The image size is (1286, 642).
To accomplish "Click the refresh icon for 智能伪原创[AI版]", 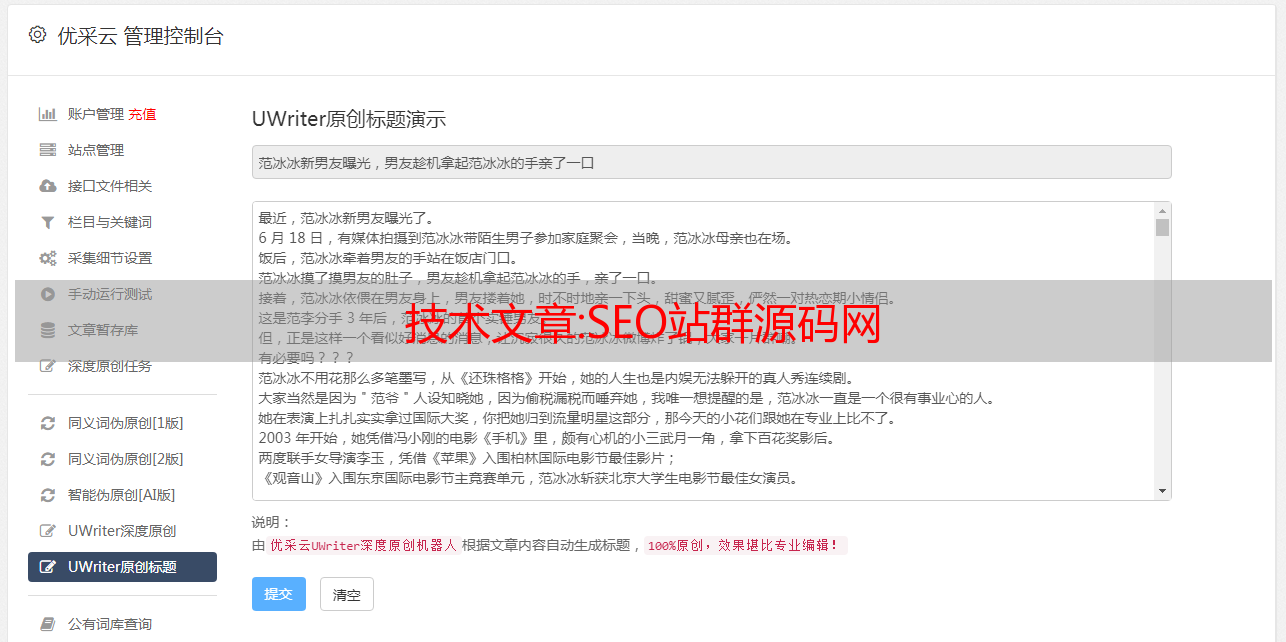I will (x=47, y=495).
